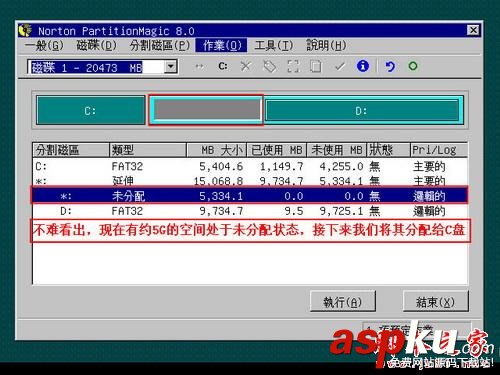Click the Pri/Log column header
Screen dimensions: 500x375
(x=439, y=150)
